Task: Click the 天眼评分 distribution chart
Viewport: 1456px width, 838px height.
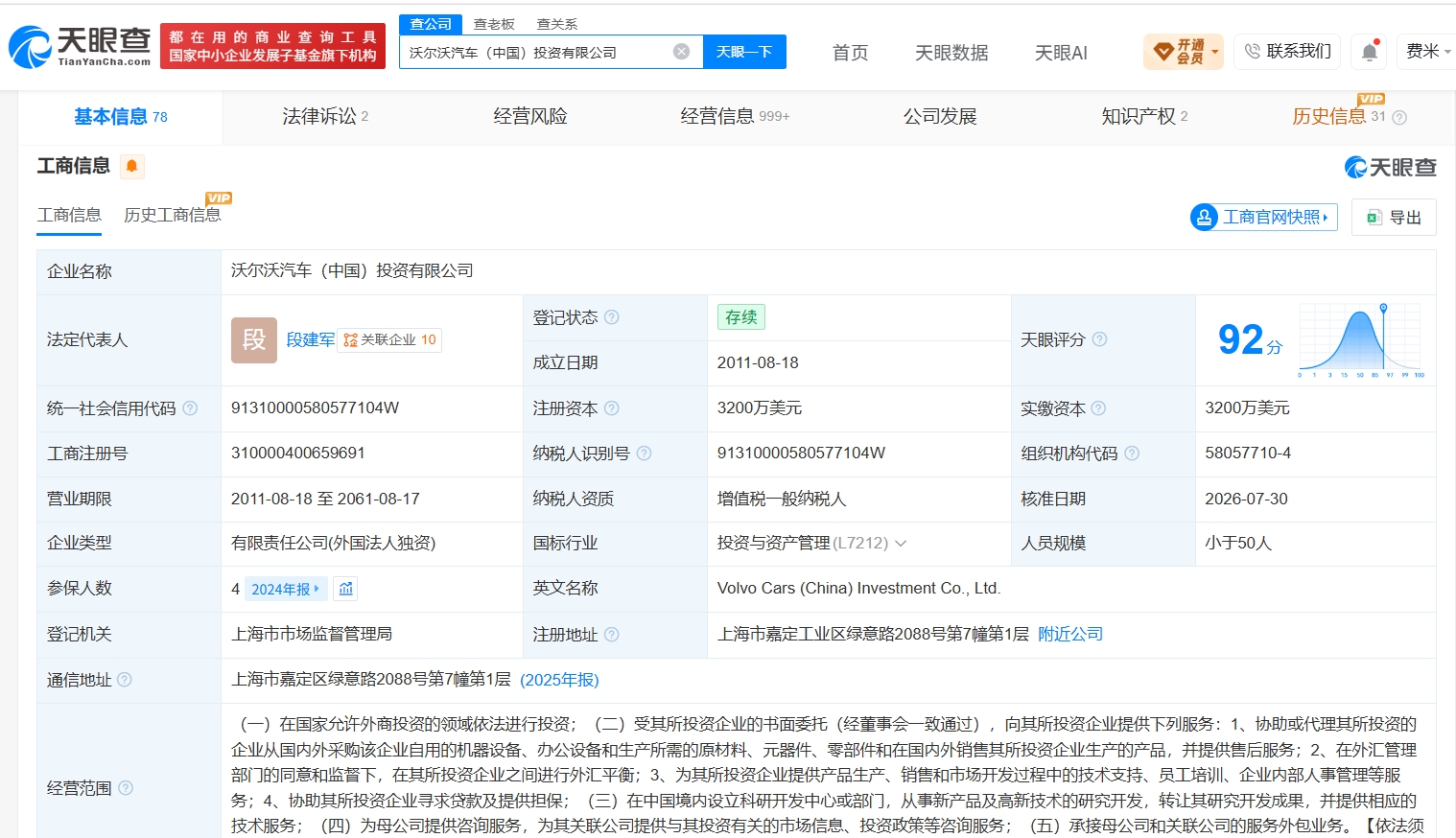Action: pyautogui.click(x=1361, y=340)
